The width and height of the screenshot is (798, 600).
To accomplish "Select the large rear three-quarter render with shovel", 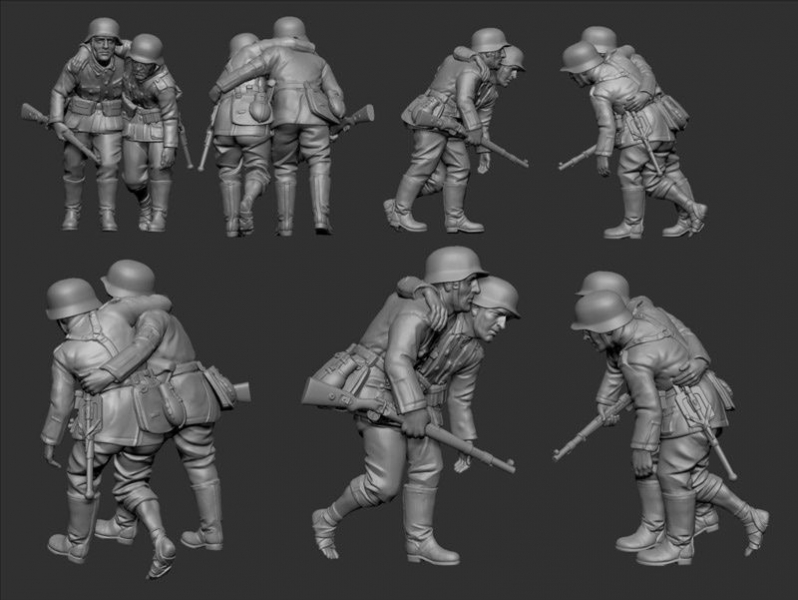I will click(146, 419).
